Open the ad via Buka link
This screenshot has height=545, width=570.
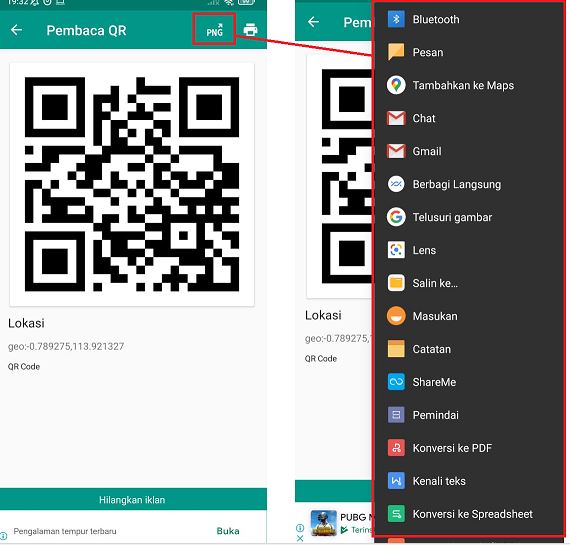(x=228, y=531)
